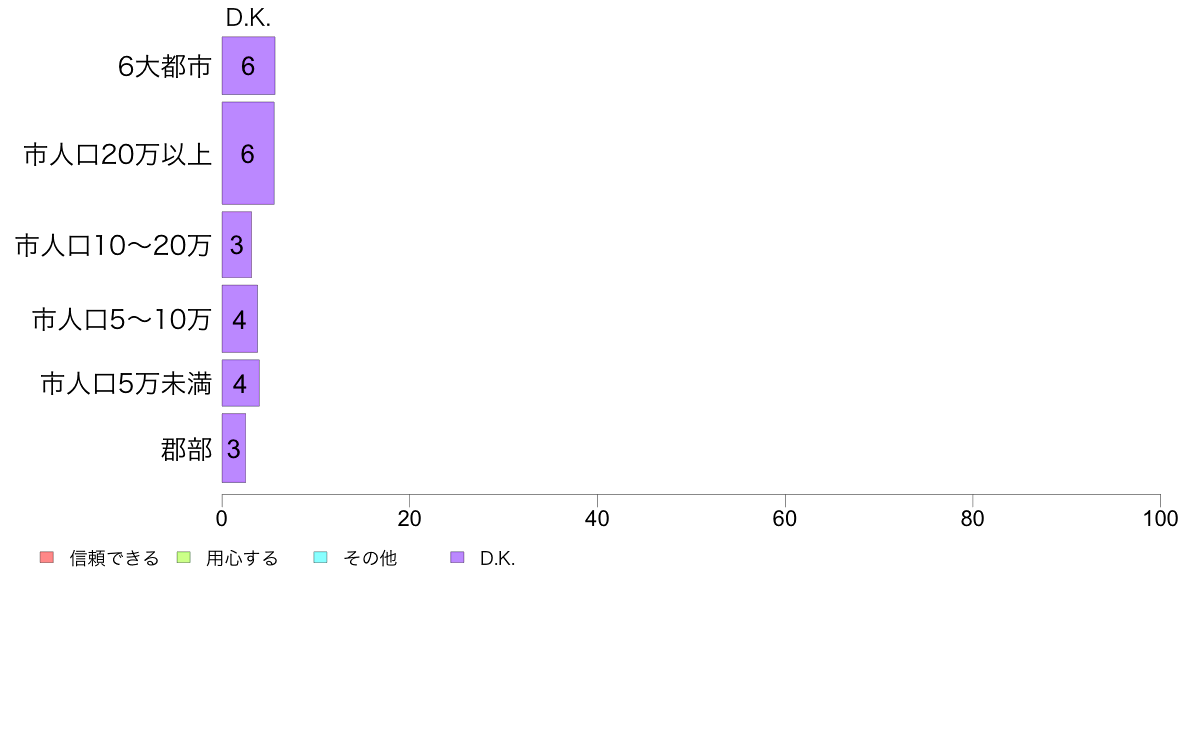
Task: Click the axis tick labeled 40
Action: (x=597, y=518)
